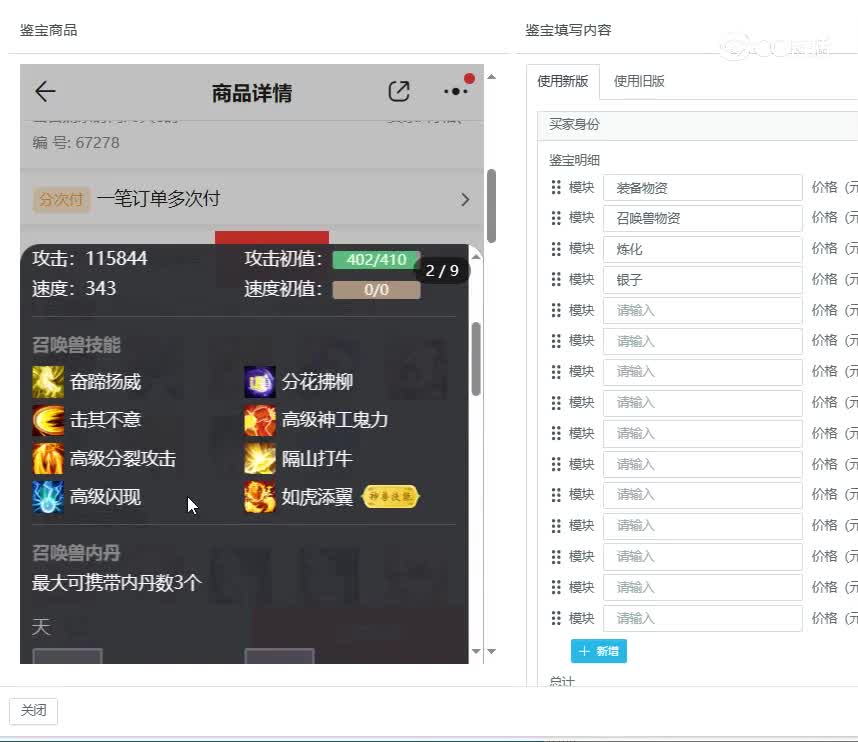The height and width of the screenshot is (742, 858).
Task: Click the 关闭 button at bottom left
Action: point(33,710)
